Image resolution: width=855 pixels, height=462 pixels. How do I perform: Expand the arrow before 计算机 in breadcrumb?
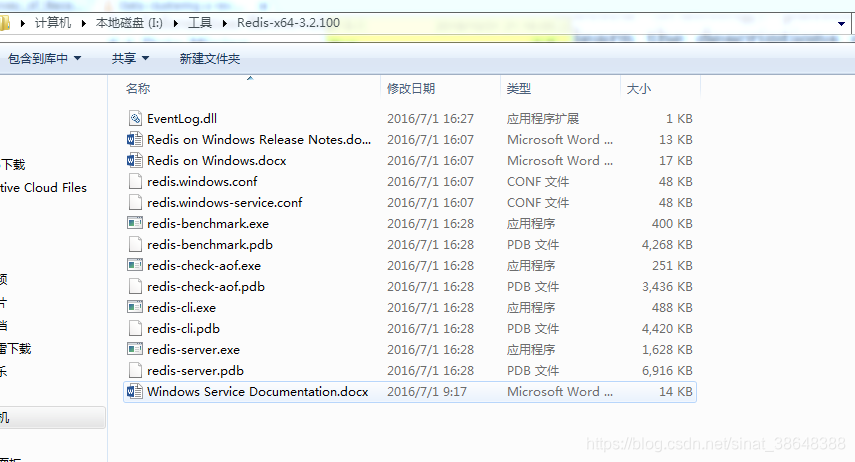click(23, 23)
